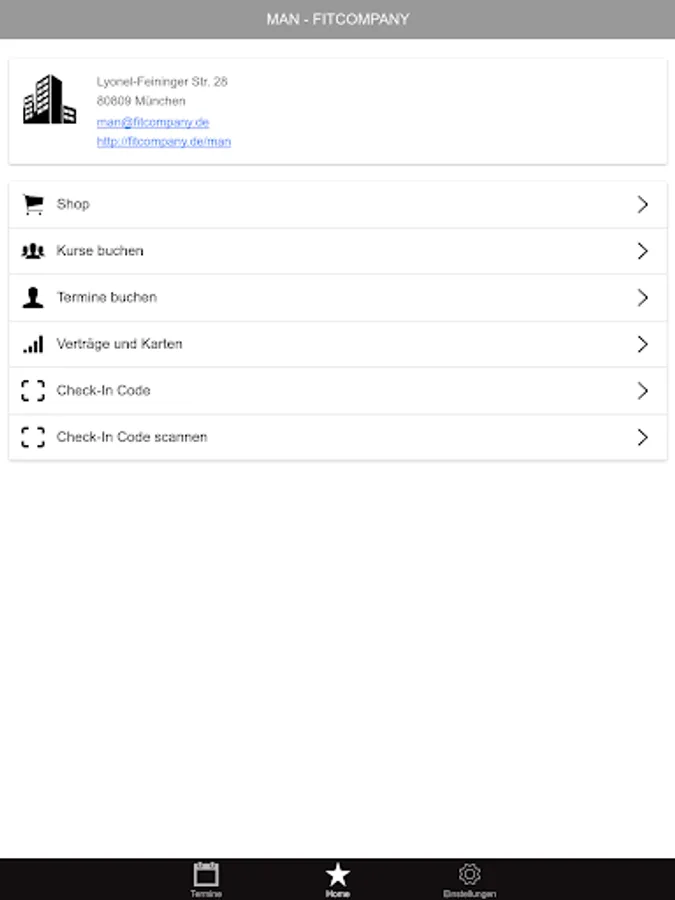Switch to the Home tab

pos(338,879)
